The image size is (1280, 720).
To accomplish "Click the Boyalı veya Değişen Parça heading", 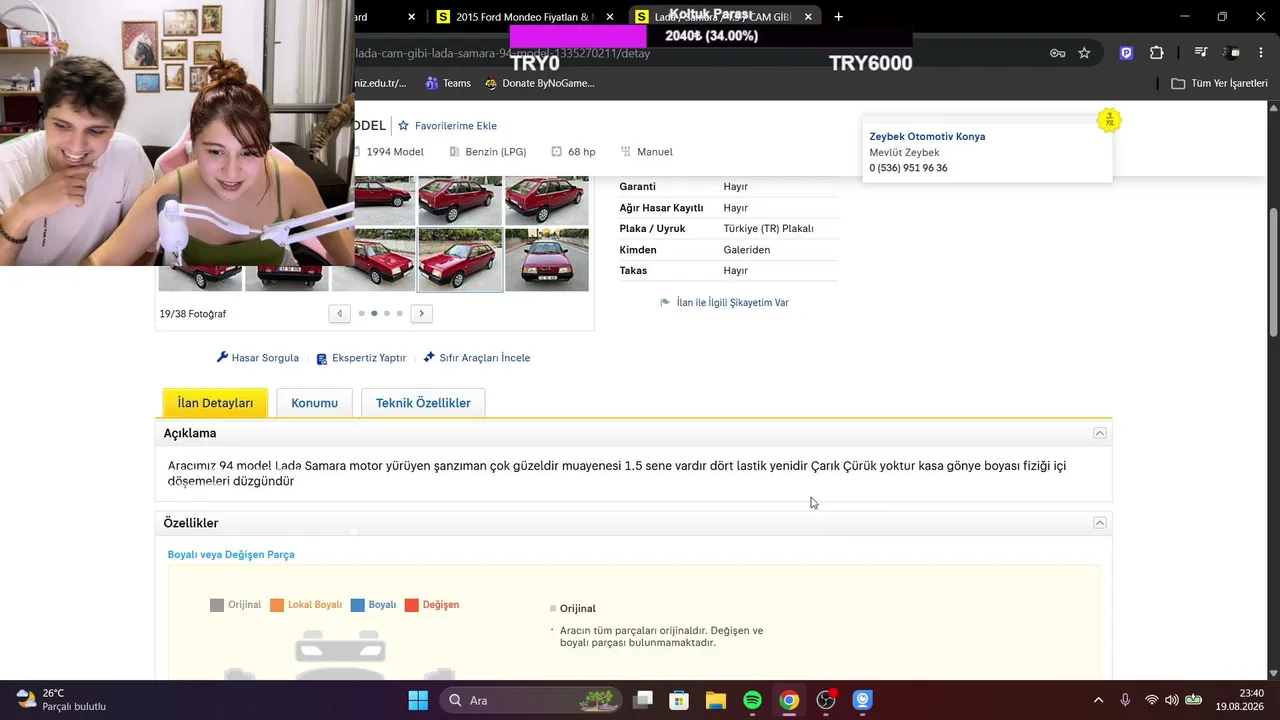I will (x=231, y=555).
